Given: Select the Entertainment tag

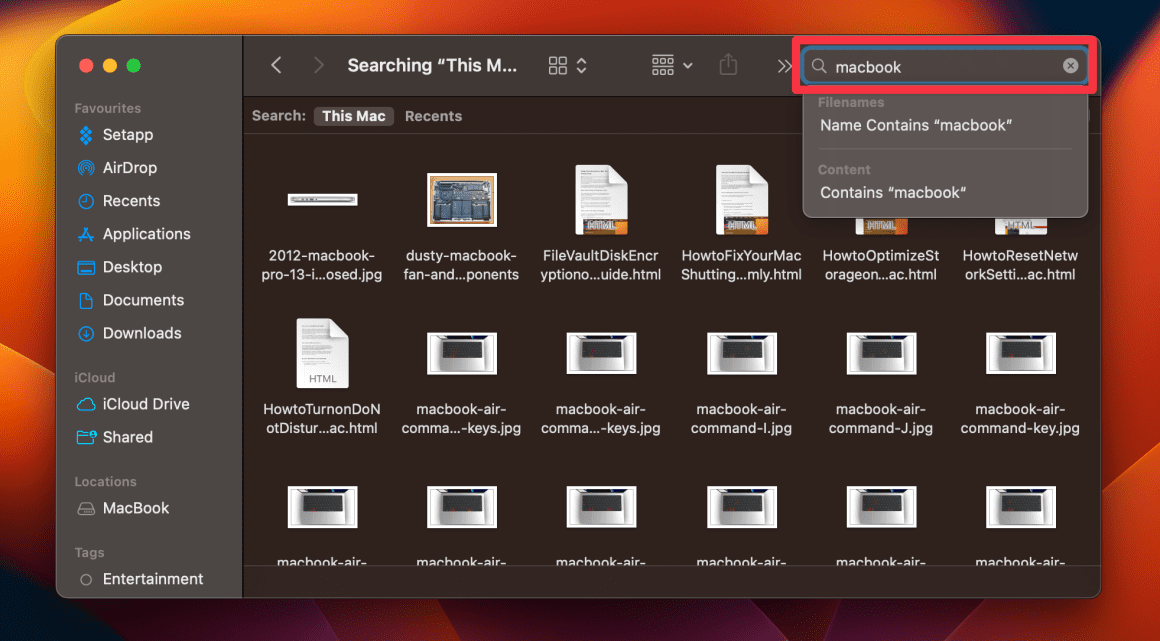Looking at the screenshot, I should tap(152, 578).
